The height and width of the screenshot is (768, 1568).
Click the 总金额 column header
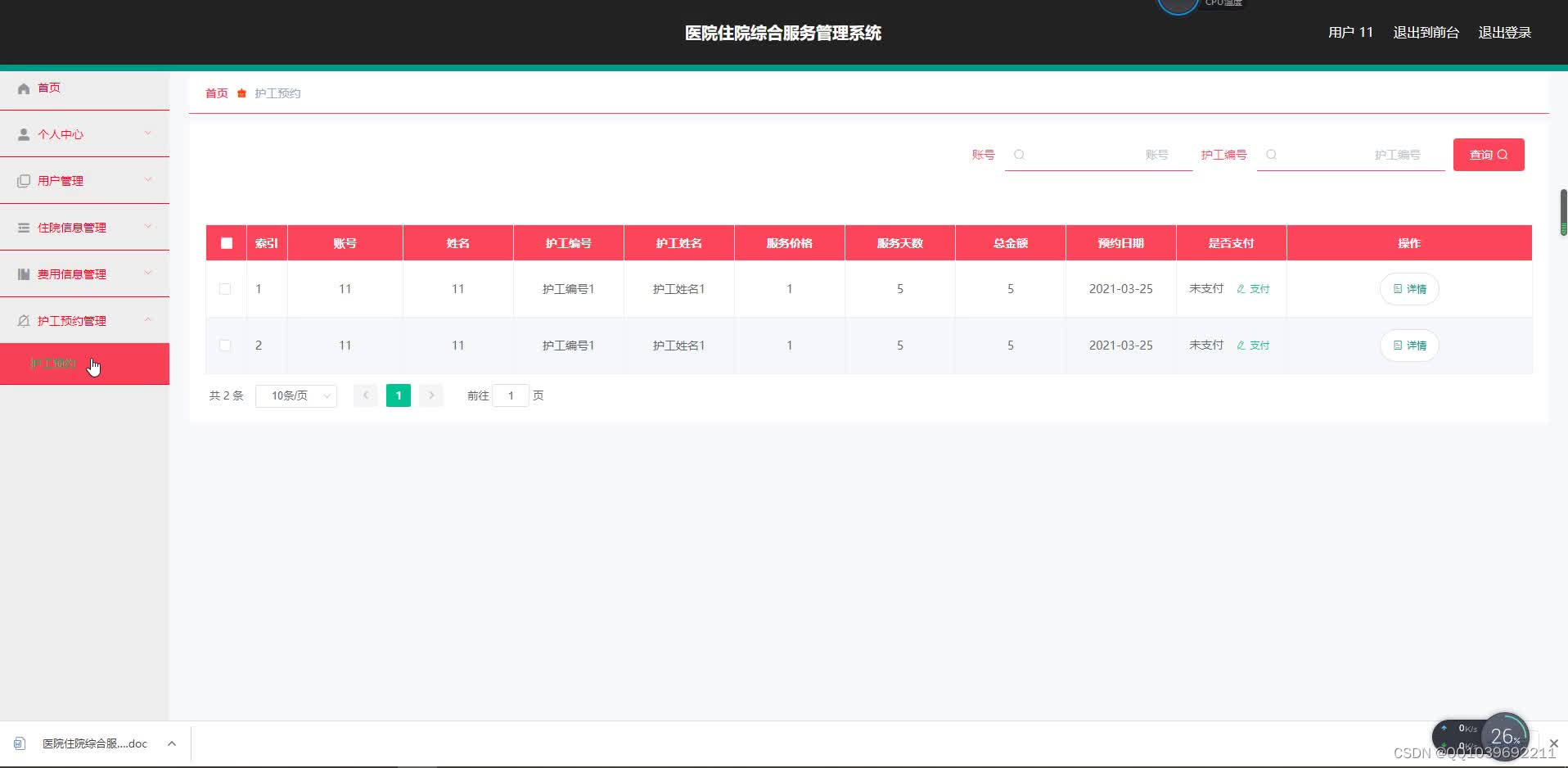1011,243
